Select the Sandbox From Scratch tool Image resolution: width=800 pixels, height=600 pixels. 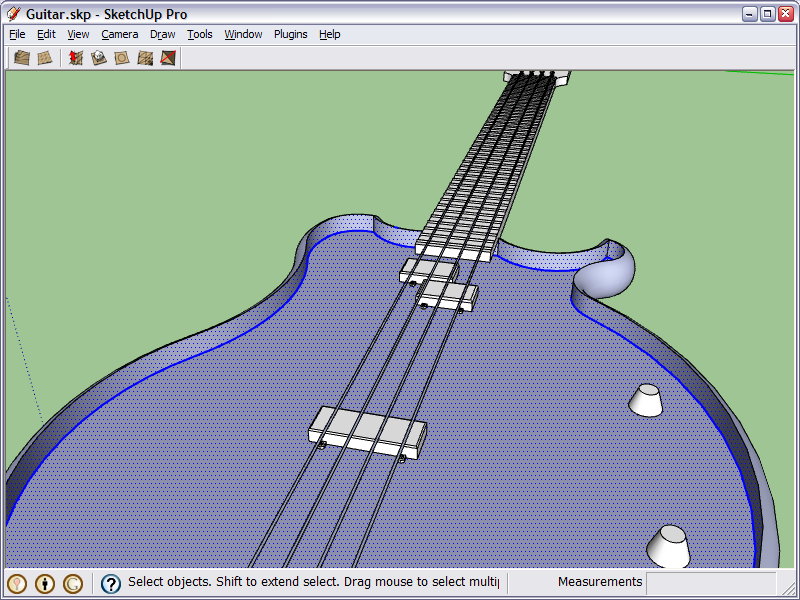(45, 58)
